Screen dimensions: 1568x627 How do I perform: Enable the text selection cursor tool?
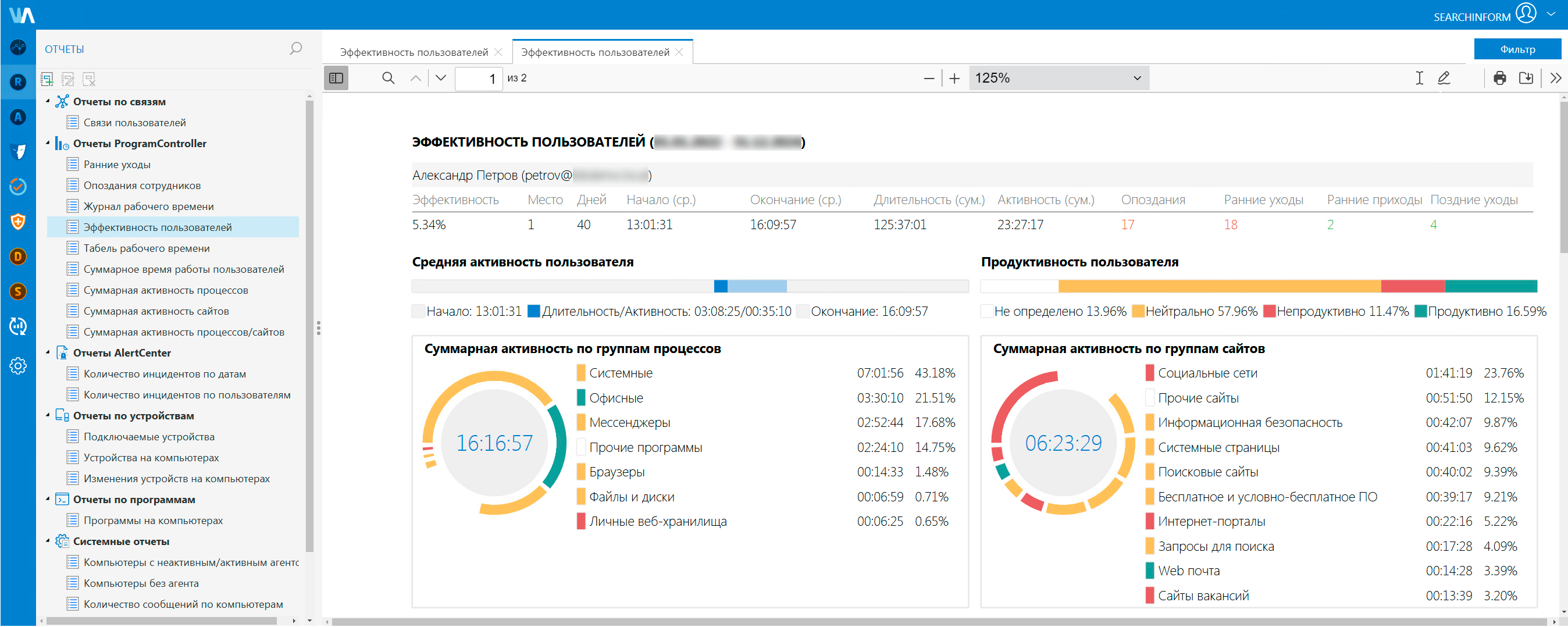tap(1420, 78)
